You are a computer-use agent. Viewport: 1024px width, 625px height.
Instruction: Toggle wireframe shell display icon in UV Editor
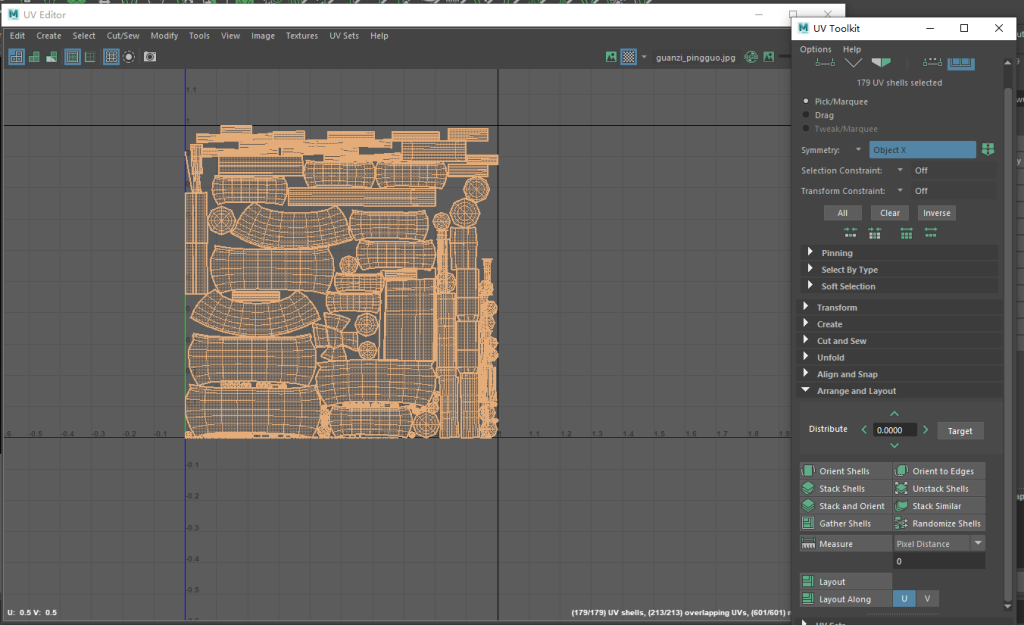(x=16, y=57)
